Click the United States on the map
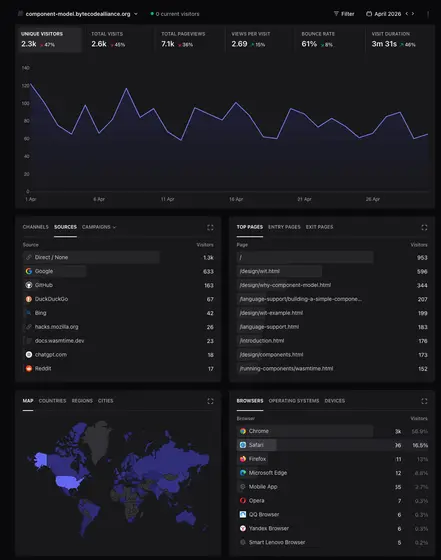This screenshot has height=560, width=441. point(69,482)
